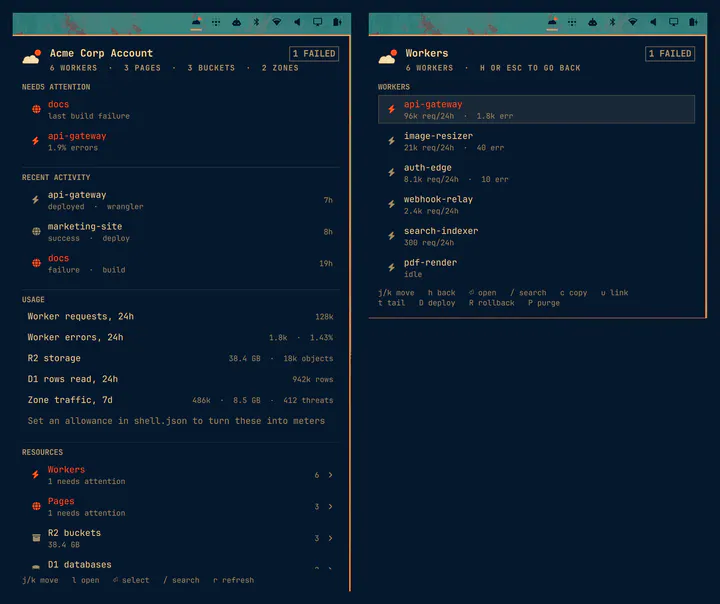Screen dimensions: 720x604
Task: Click the volume icon in left panel top bar
Action: [x=297, y=22]
